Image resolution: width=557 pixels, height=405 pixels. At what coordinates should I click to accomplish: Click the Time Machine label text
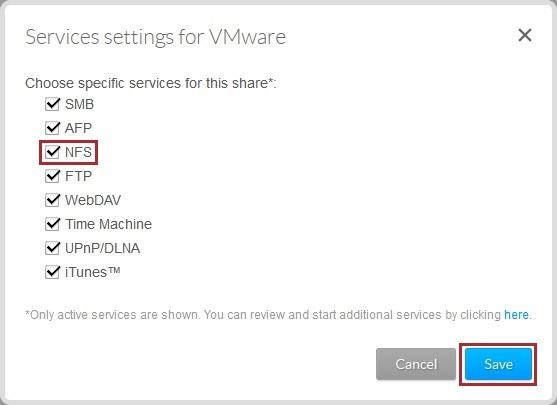coord(109,224)
